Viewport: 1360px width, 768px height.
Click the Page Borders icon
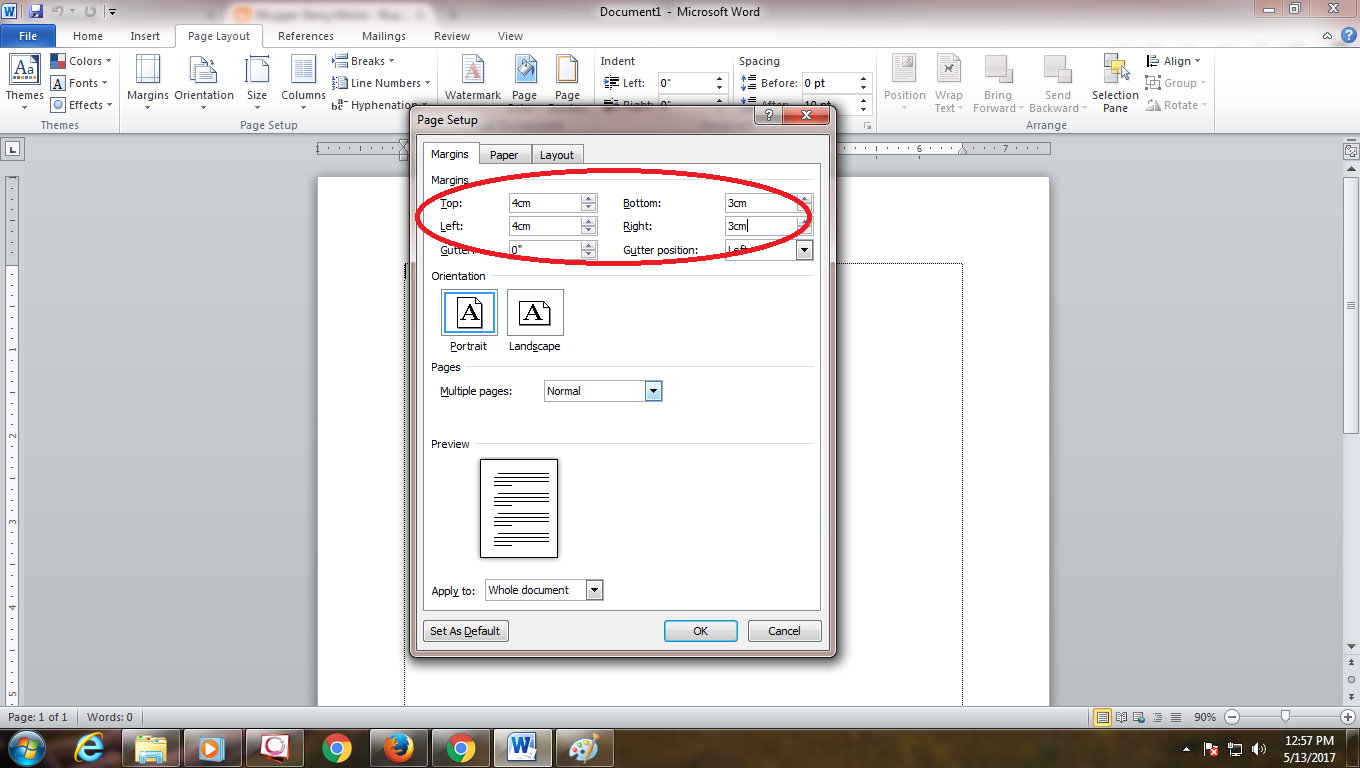[567, 69]
